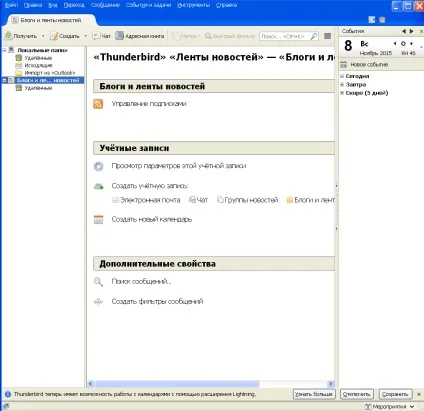424x411 pixels.
Task: Open the Правка menu
Action: tap(33, 5)
